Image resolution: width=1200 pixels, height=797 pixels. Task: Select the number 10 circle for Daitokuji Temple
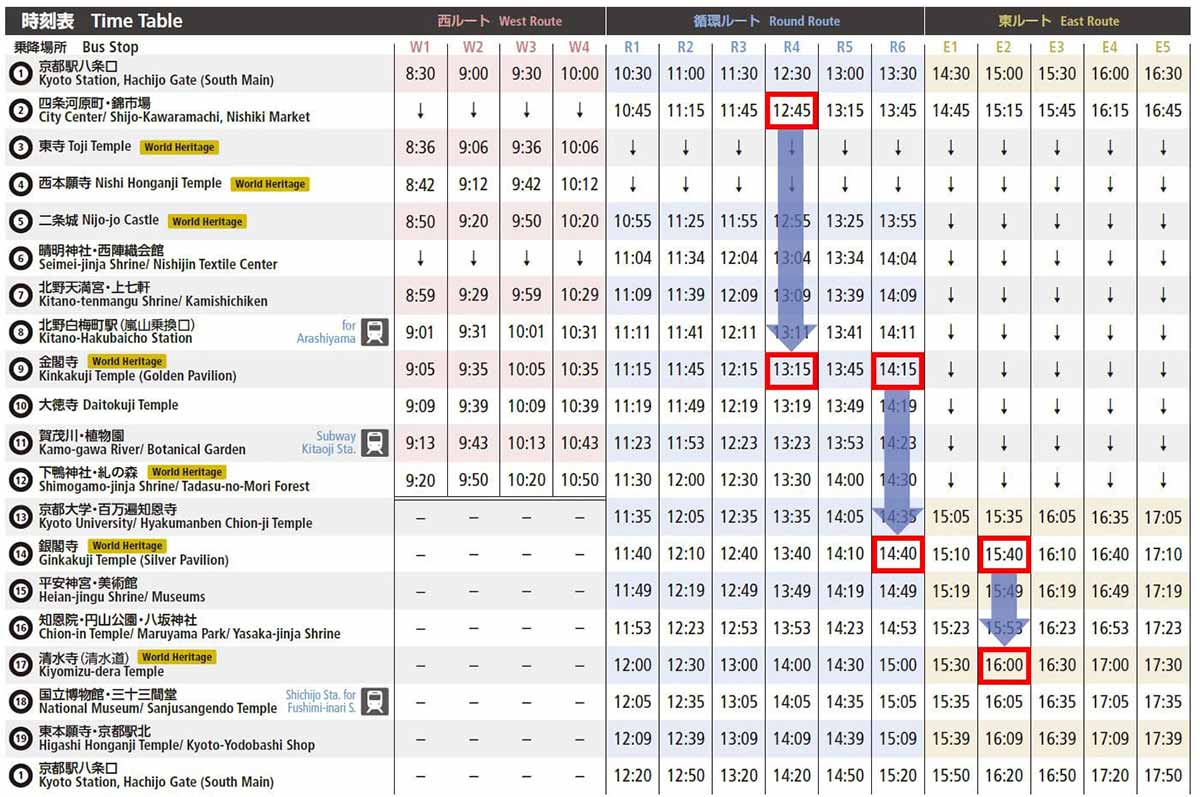pyautogui.click(x=21, y=406)
